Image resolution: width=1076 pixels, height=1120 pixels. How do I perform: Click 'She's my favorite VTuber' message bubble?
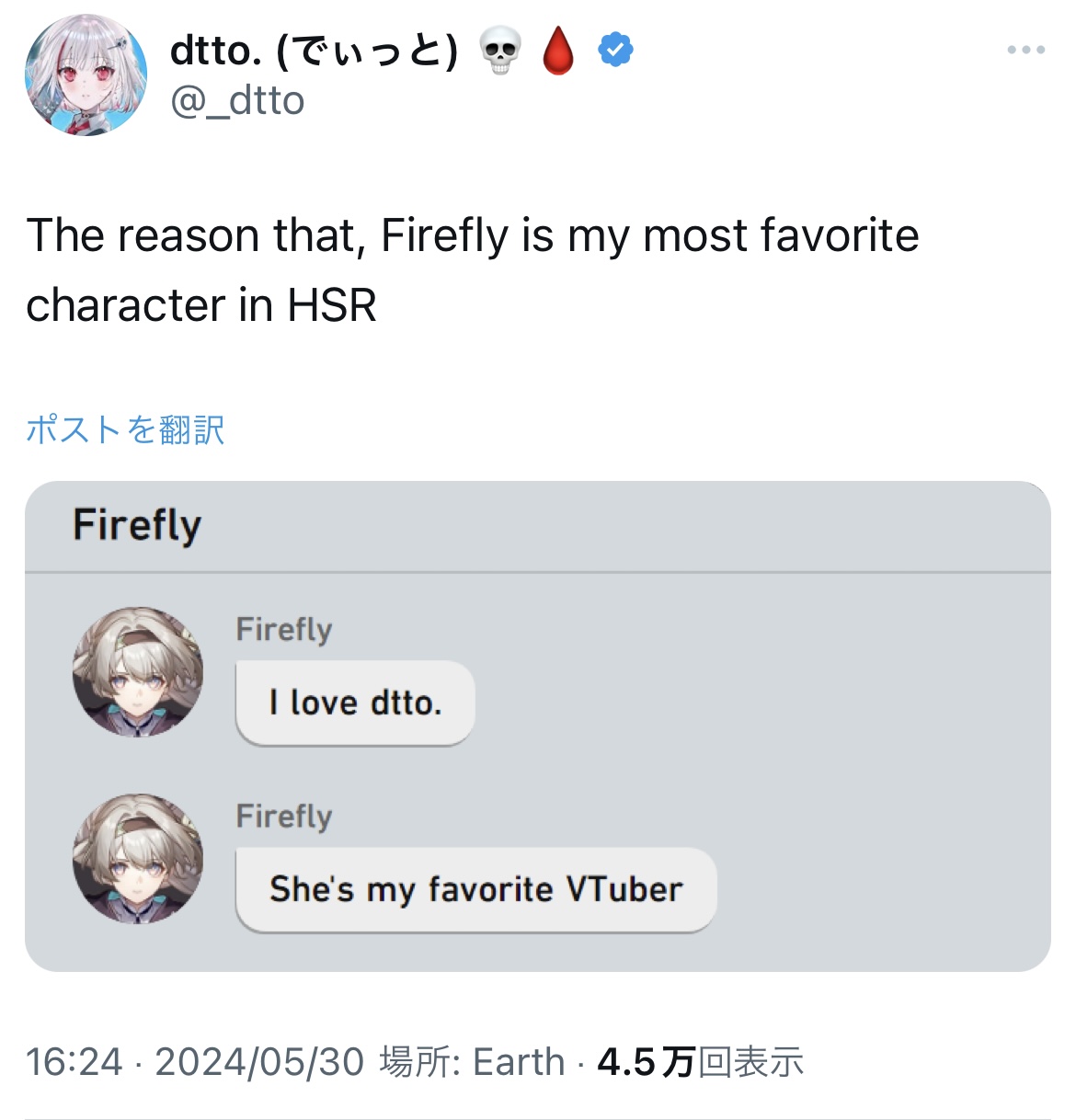coord(475,889)
